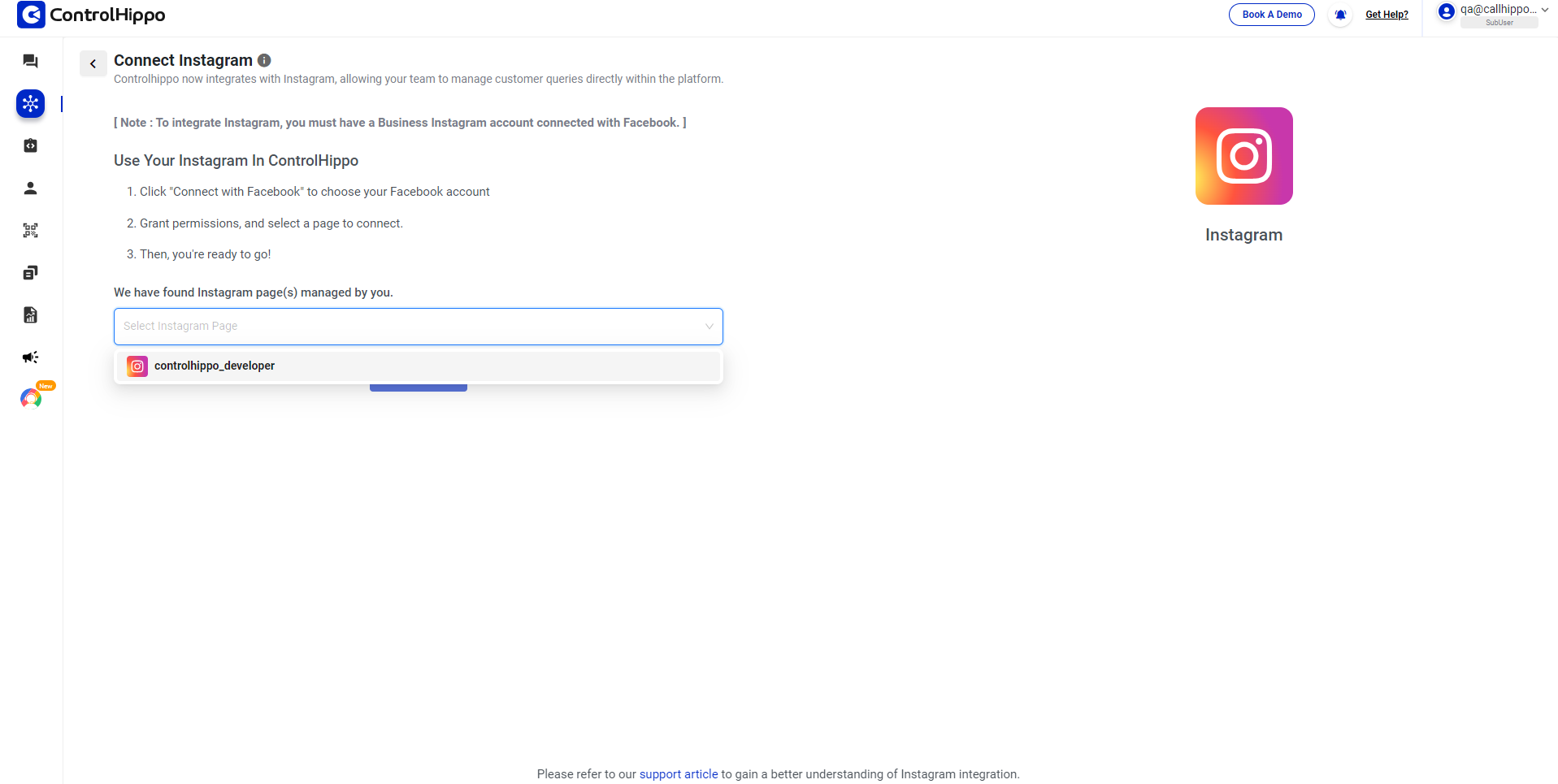Collapse the Instagram page dropdown using its chevron

[709, 326]
